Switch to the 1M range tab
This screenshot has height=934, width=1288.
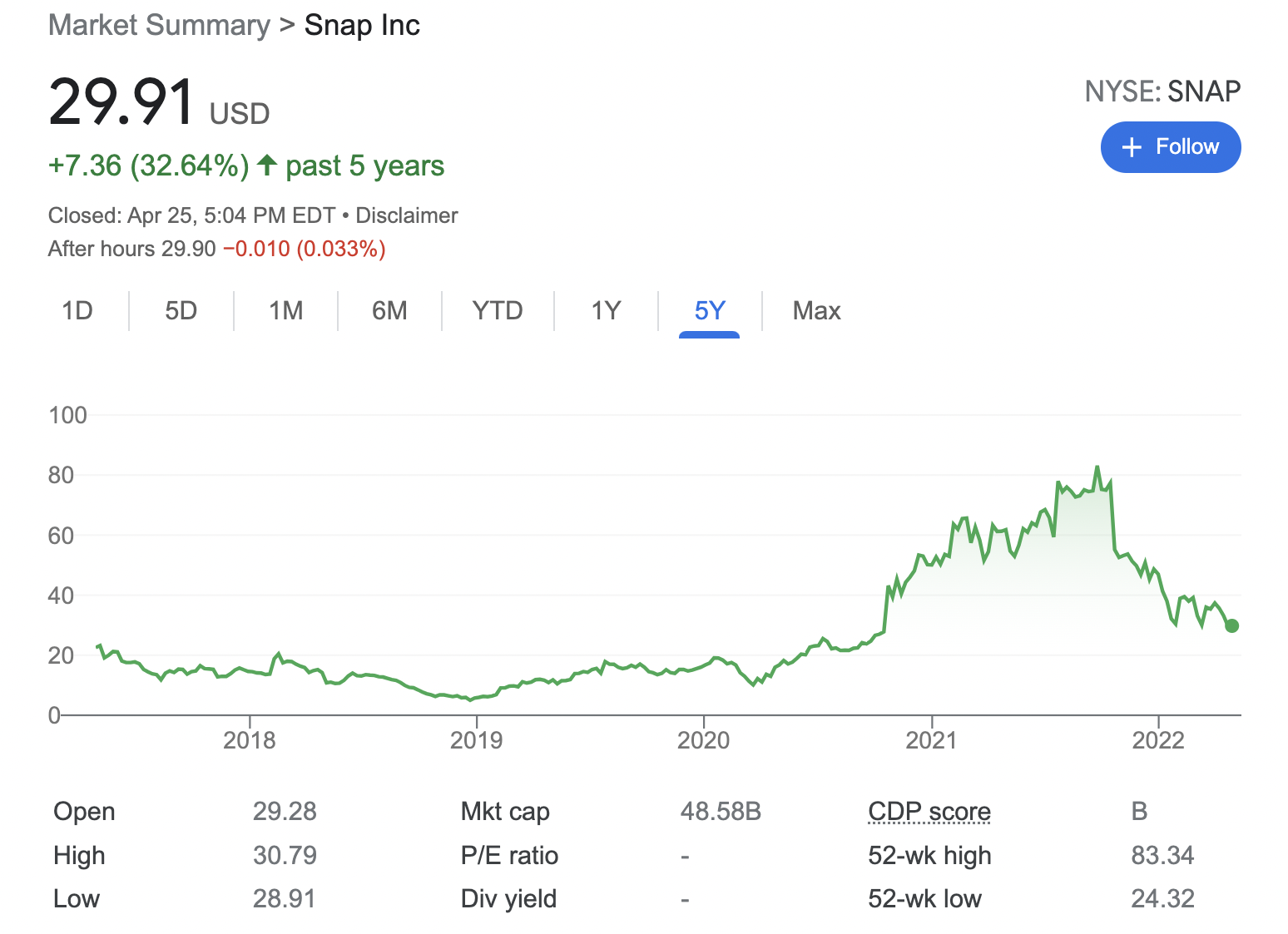click(x=285, y=311)
